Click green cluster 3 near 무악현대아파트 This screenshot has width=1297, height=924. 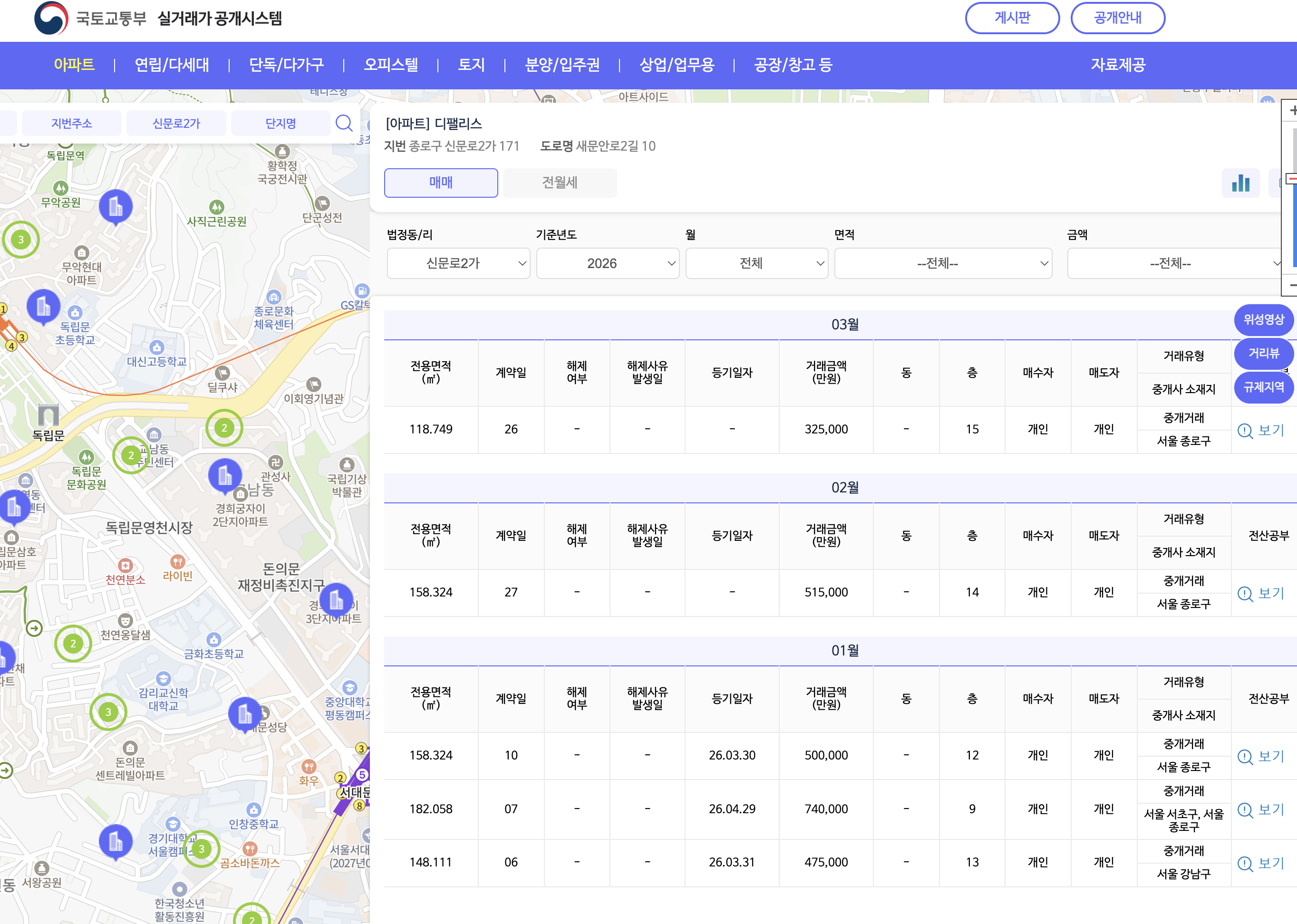[x=21, y=240]
